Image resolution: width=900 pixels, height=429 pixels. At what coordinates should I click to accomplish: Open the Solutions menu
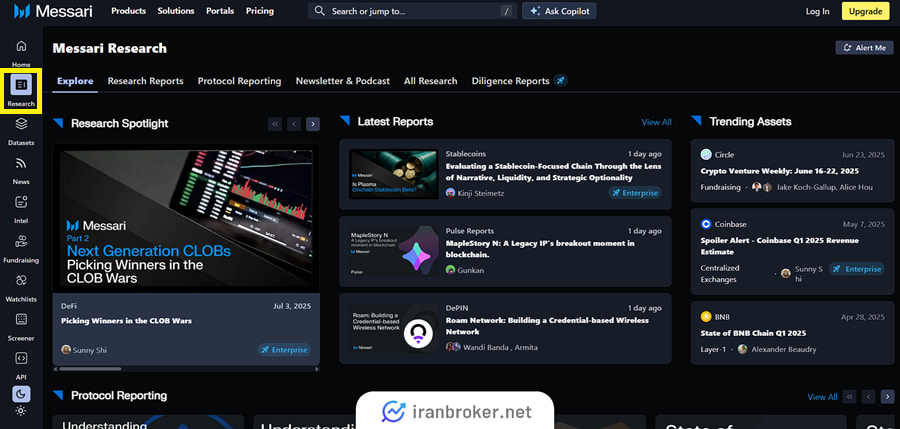(176, 11)
